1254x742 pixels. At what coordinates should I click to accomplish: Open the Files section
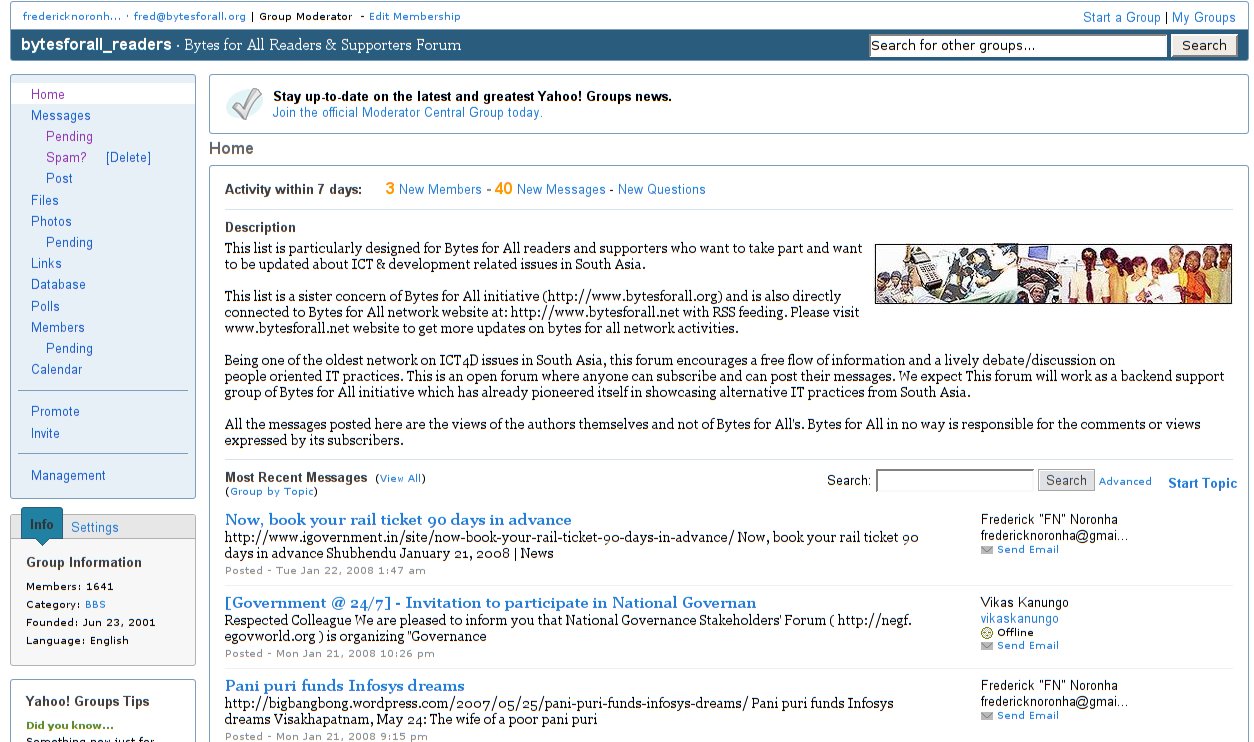[45, 200]
